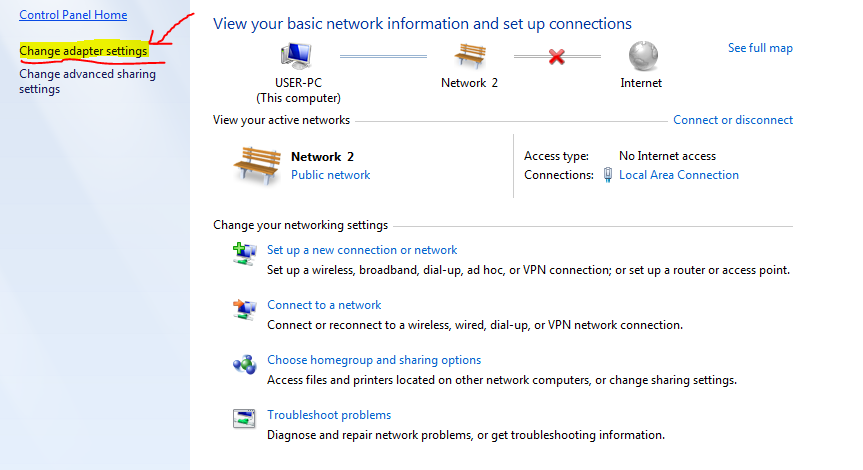Launch Troubleshoot problems link

(x=329, y=415)
